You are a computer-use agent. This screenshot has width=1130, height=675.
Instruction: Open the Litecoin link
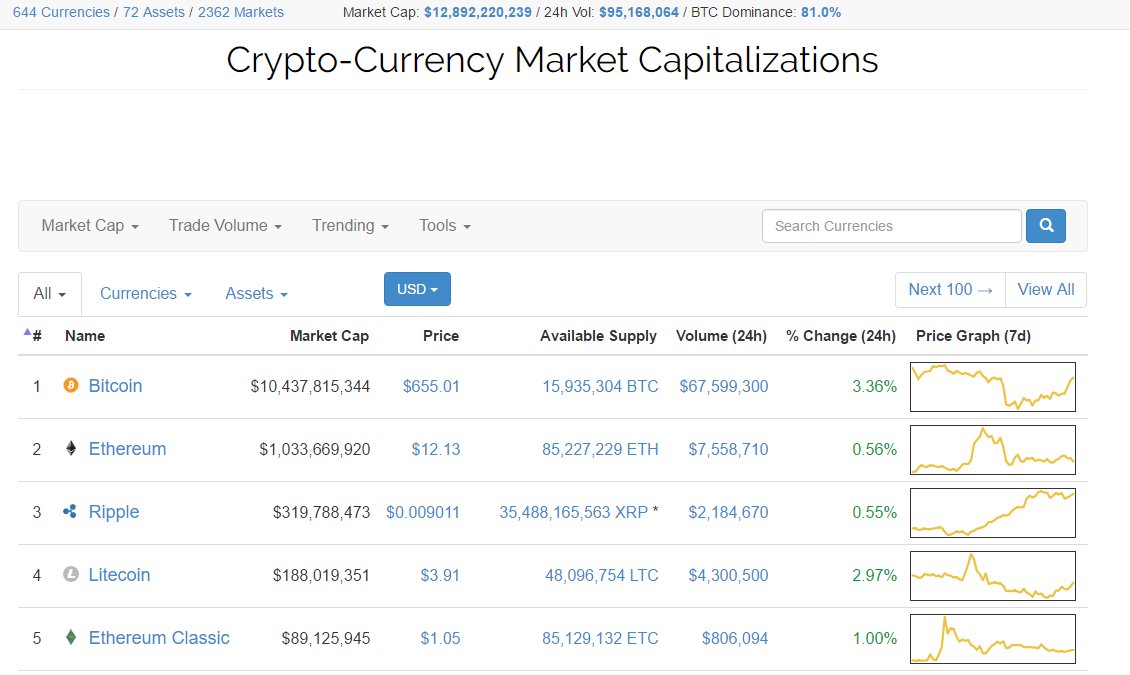(120, 575)
